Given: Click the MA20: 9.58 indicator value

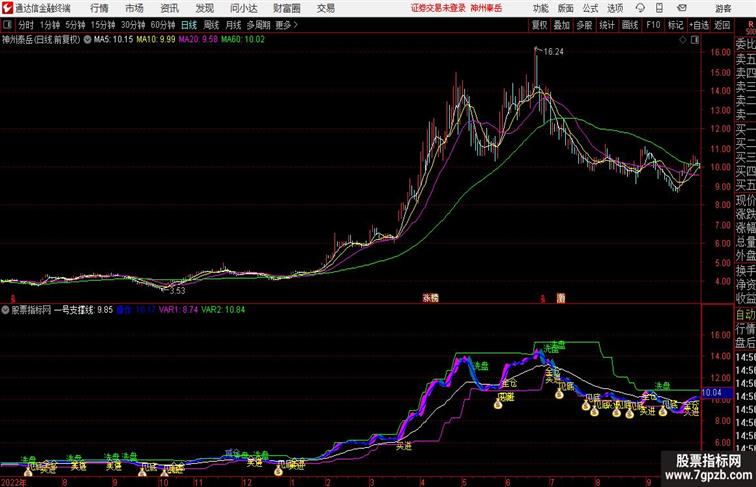Looking at the screenshot, I should (198, 40).
